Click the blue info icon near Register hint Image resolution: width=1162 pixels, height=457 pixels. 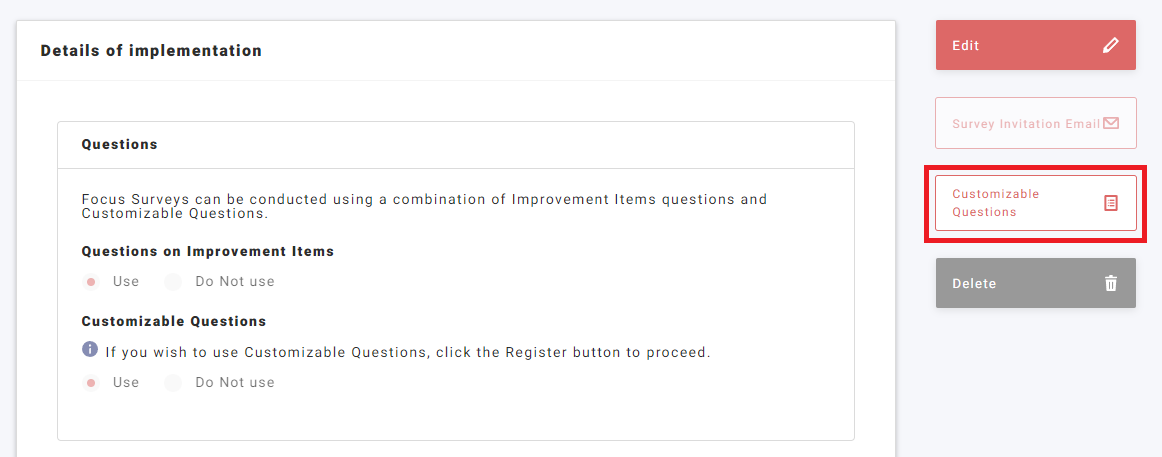pyautogui.click(x=90, y=350)
